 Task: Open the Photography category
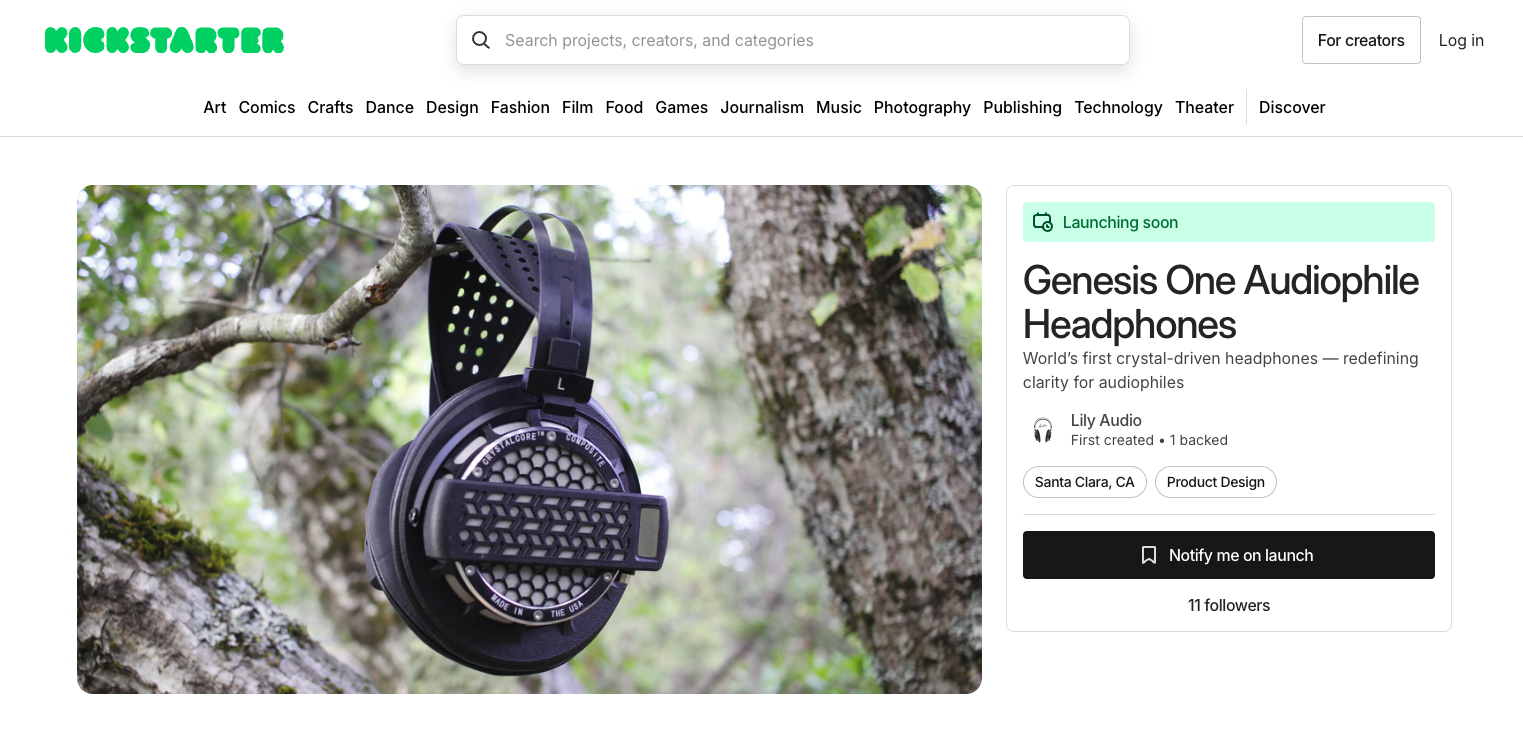coord(922,107)
